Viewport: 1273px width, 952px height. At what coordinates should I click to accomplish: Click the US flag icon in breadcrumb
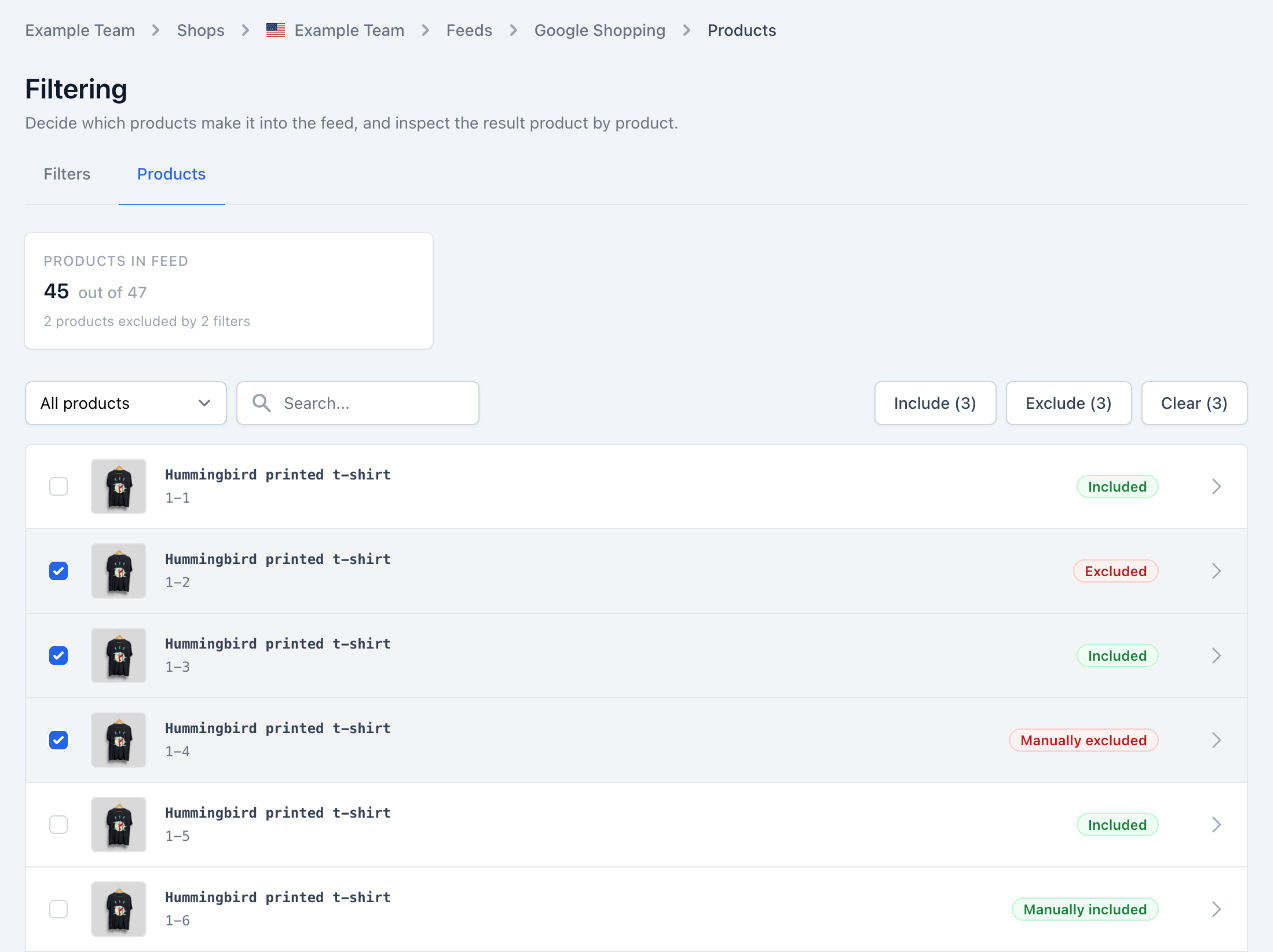click(276, 30)
